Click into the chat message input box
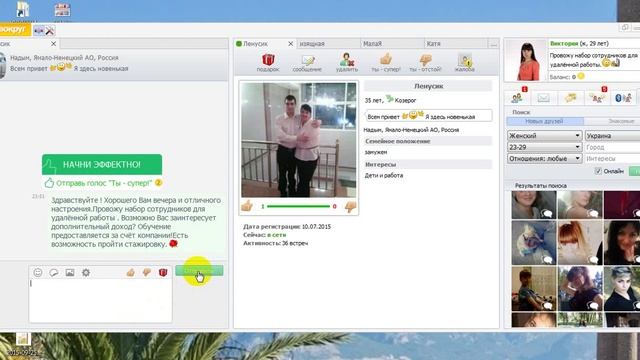 (x=100, y=300)
